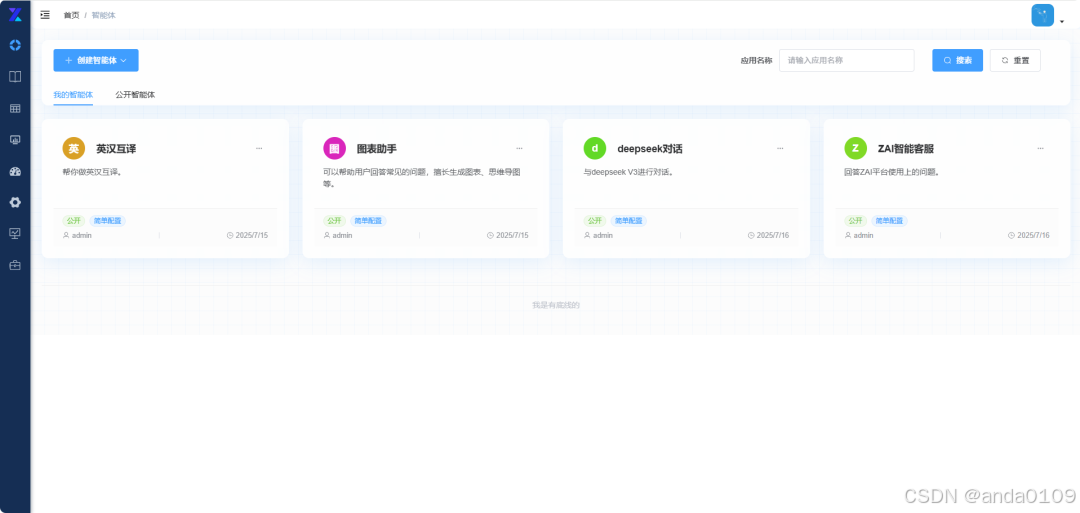This screenshot has height=513, width=1080.
Task: Open the more menu on 英汉互译 card
Action: [x=259, y=148]
